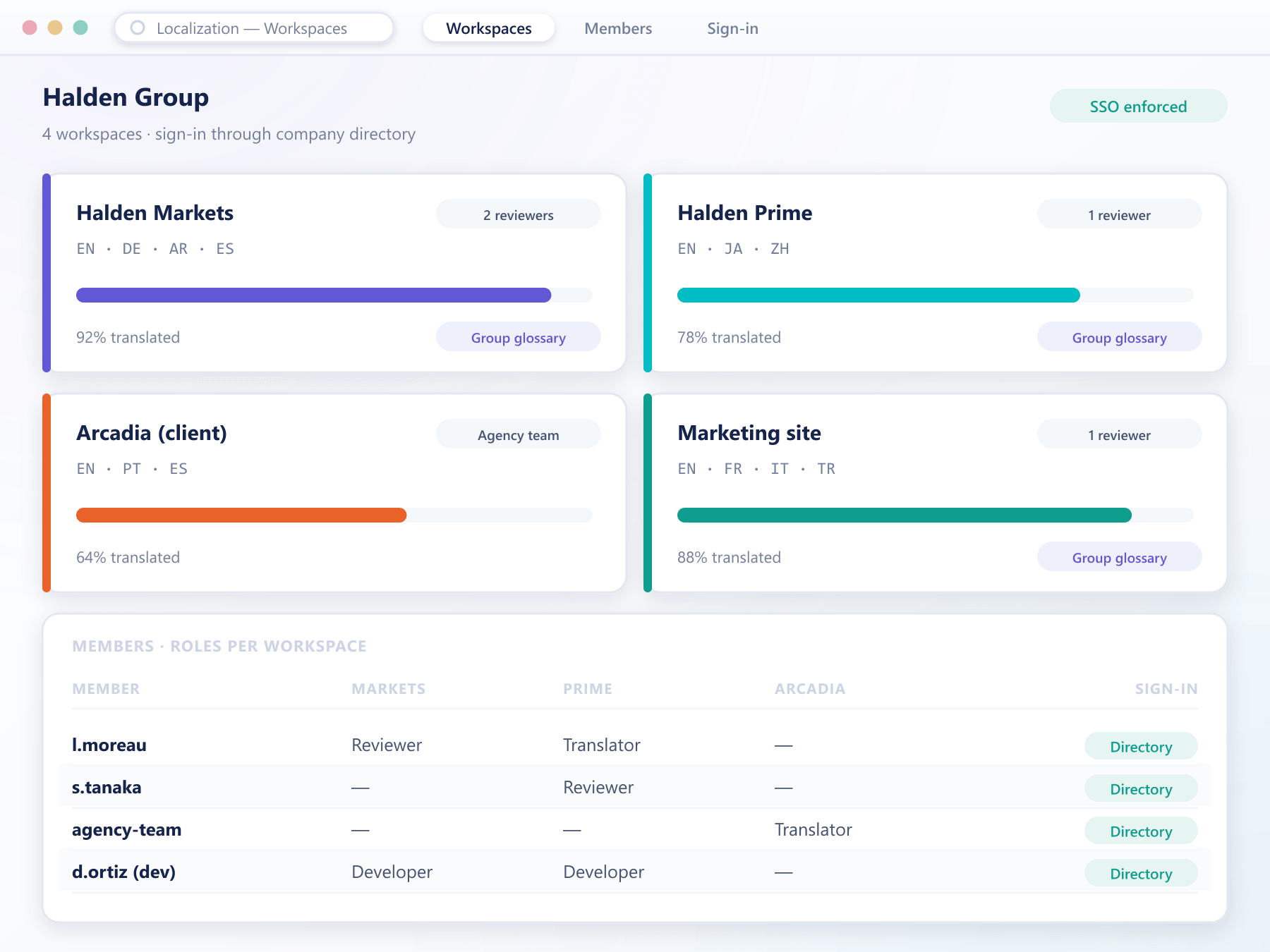
Task: Click the 2 reviewers pill on Halden Markets
Action: 519,214
